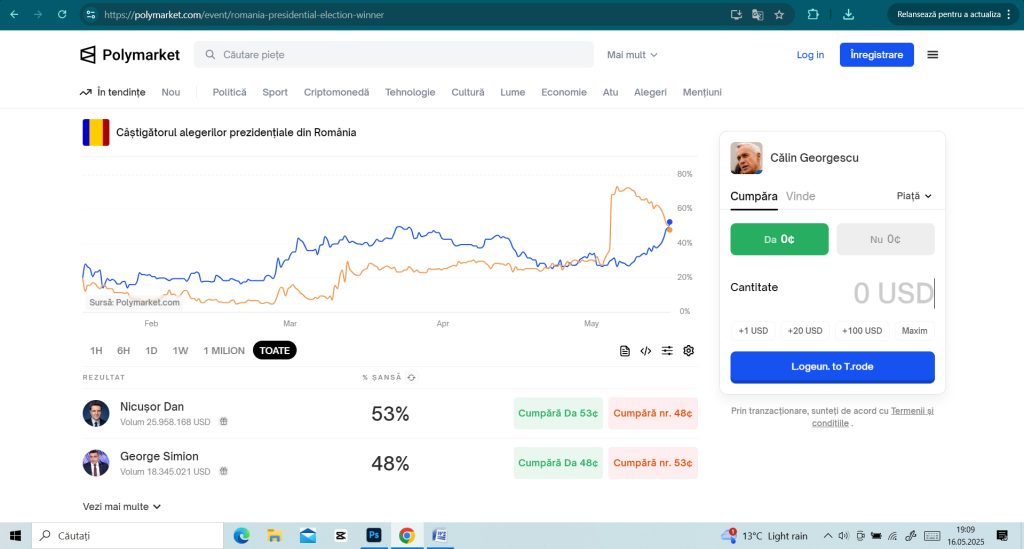Image resolution: width=1024 pixels, height=549 pixels.
Task: Show hidden system tray icons chevron
Action: [x=827, y=536]
